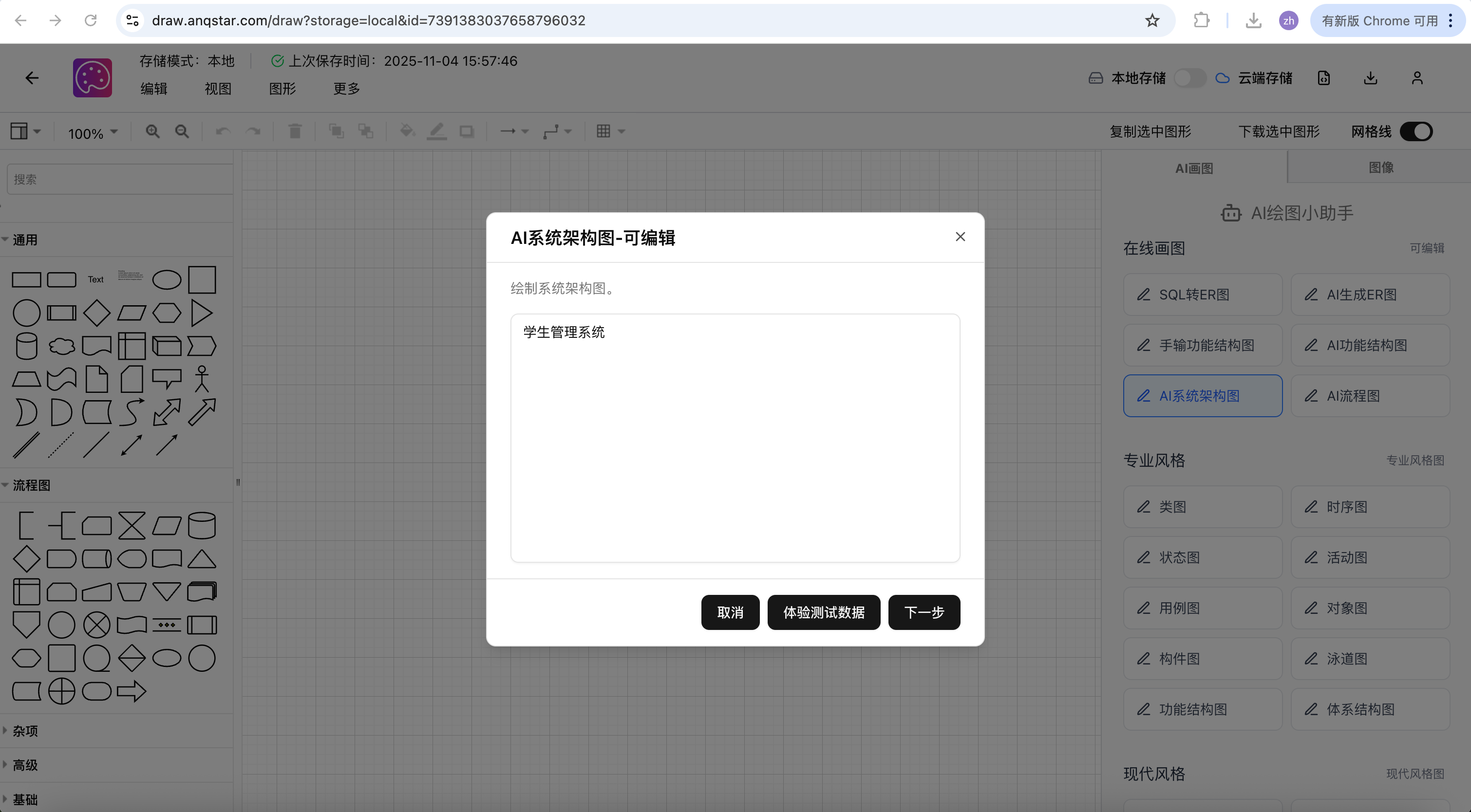
Task: Expand the 杂项 shapes section
Action: (24, 730)
